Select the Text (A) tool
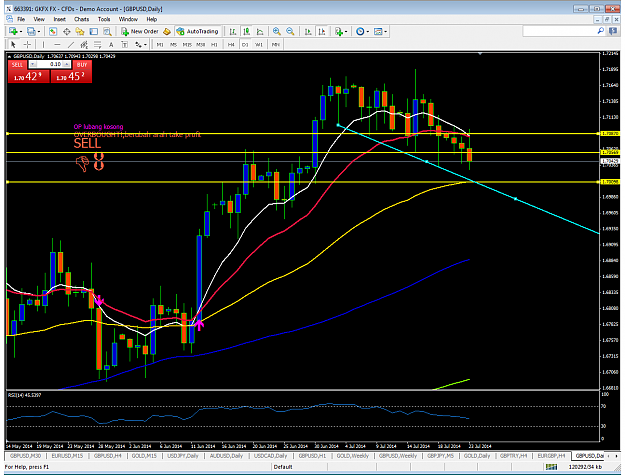The height and width of the screenshot is (475, 625). (111, 45)
